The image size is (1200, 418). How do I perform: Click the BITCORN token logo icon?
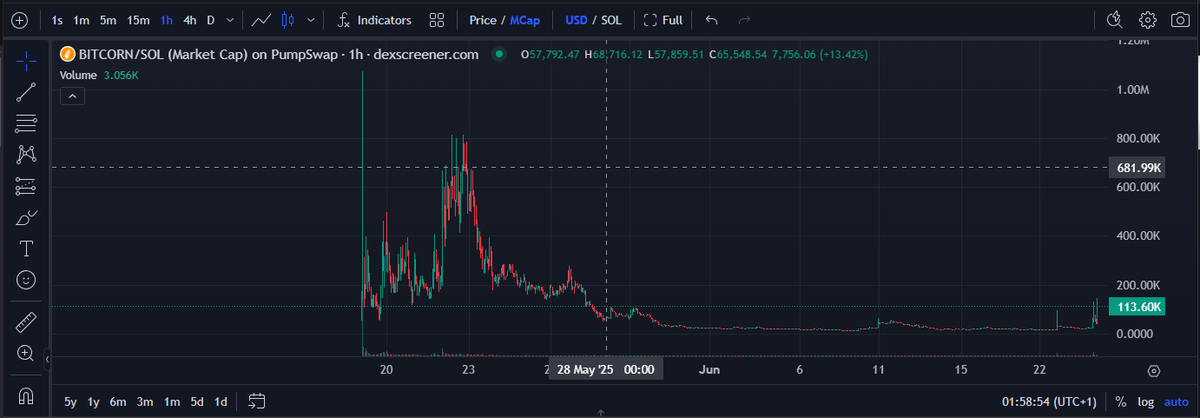coord(69,55)
